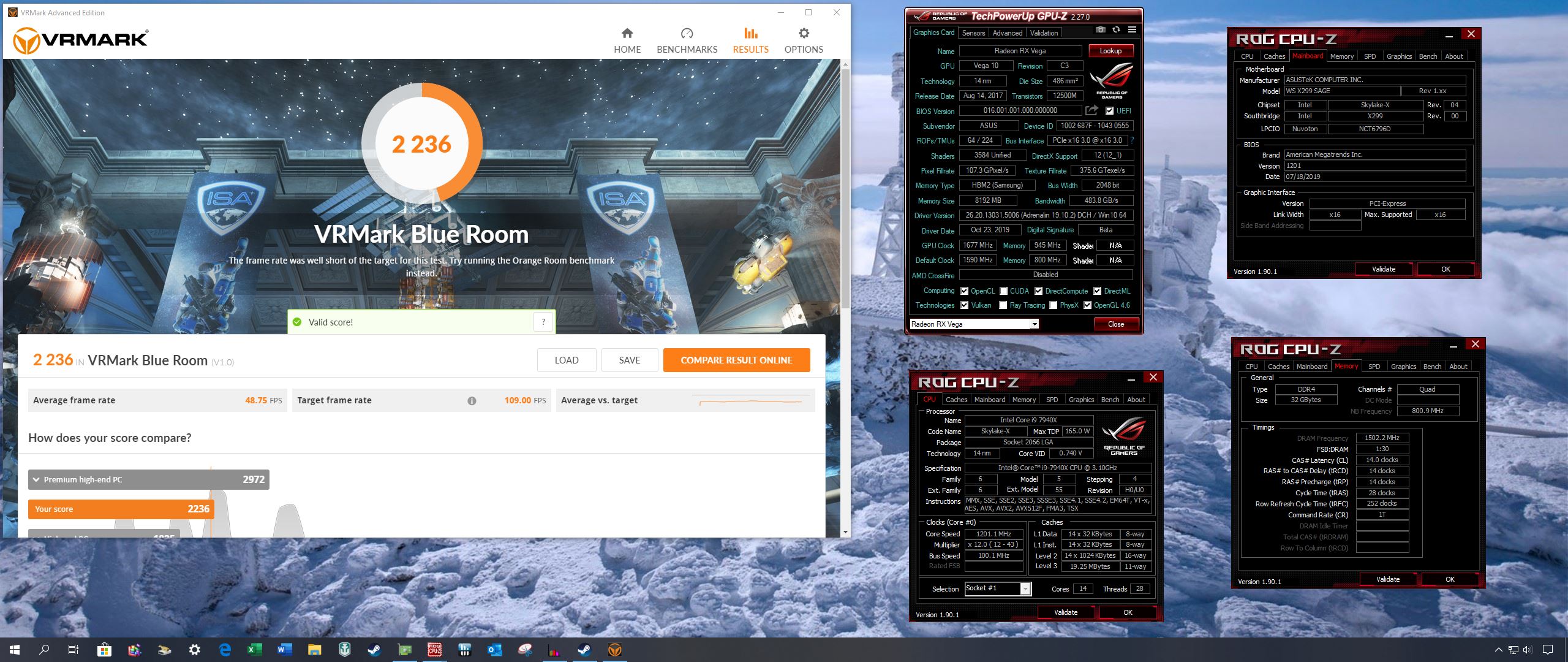The width and height of the screenshot is (1568, 662).
Task: Toggle the Ray Tracing checkbox
Action: tap(1003, 305)
